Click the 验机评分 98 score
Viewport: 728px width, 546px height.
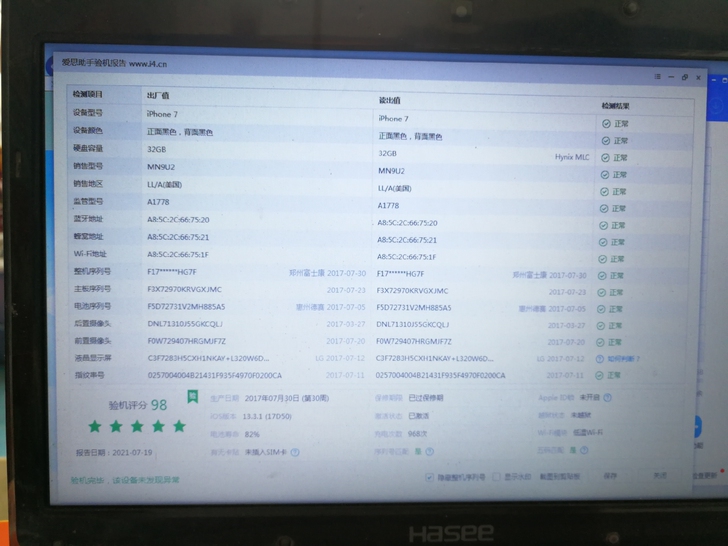click(138, 405)
